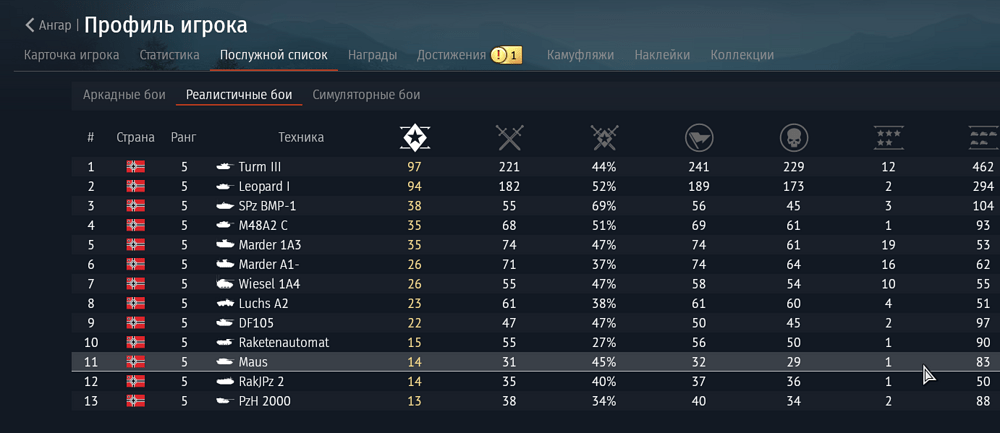The height and width of the screenshot is (433, 1000).
Task: Sort the table by Ранг header
Action: (x=184, y=137)
